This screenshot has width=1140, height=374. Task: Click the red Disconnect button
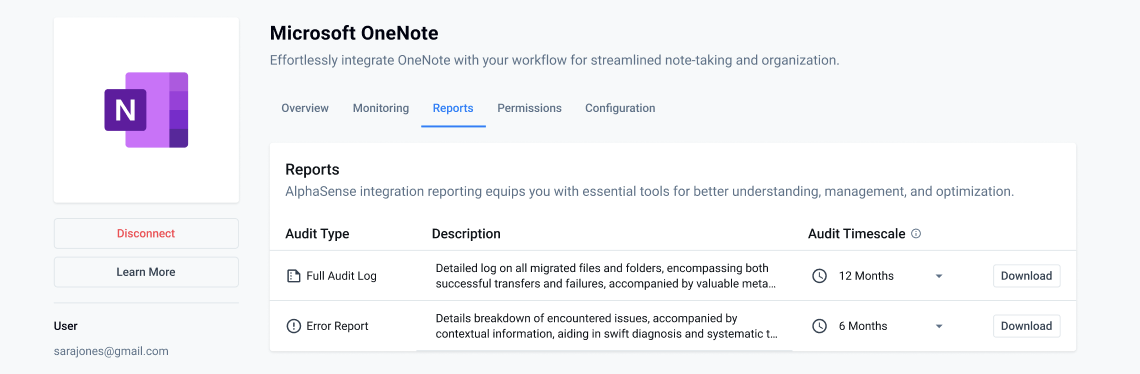click(x=146, y=234)
